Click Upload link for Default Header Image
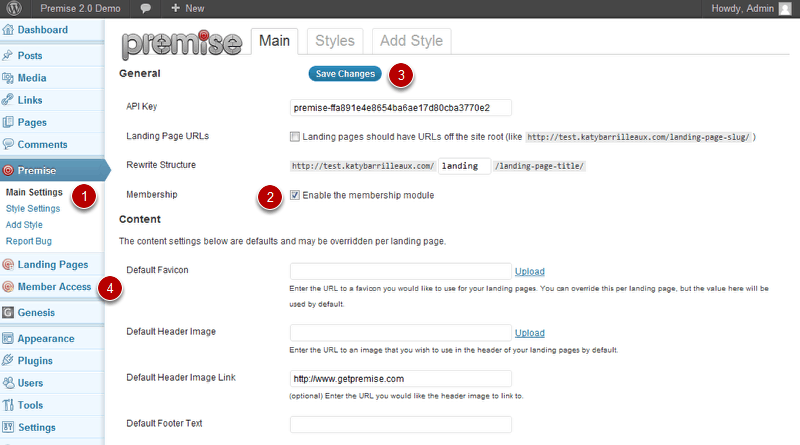Image resolution: width=800 pixels, height=445 pixels. pyautogui.click(x=530, y=333)
